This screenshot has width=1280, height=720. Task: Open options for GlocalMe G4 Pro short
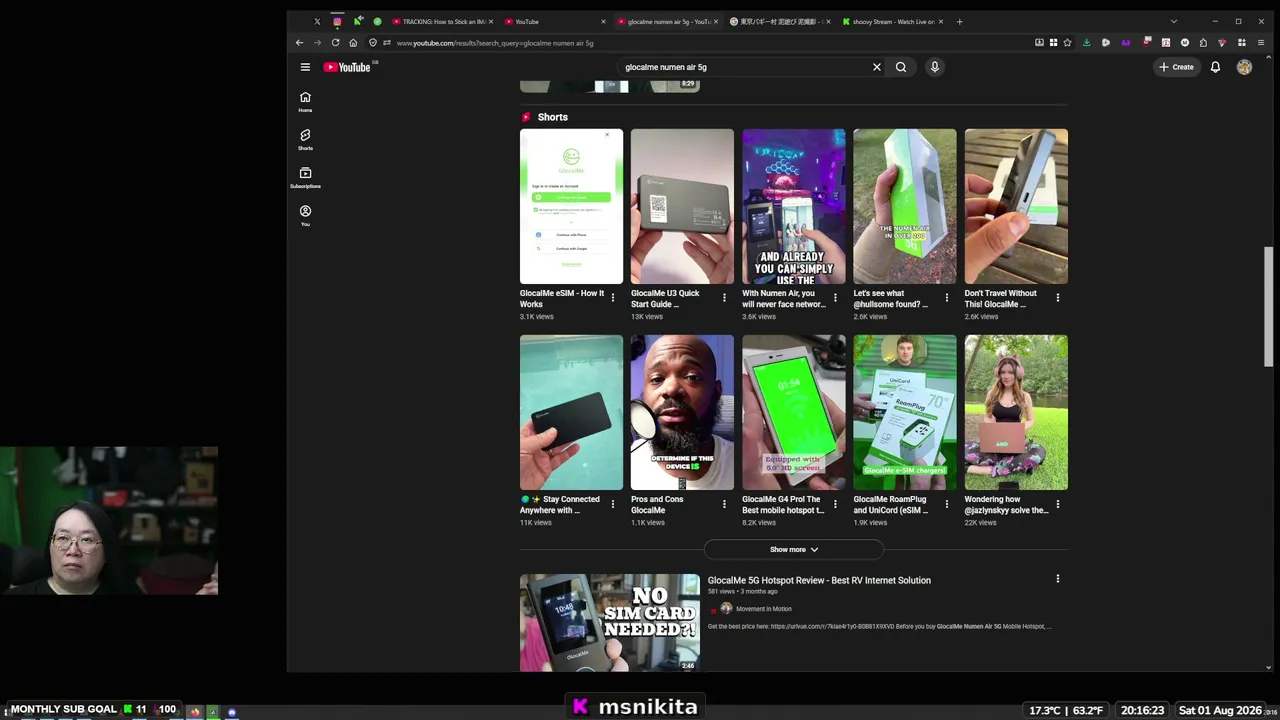[x=835, y=504]
